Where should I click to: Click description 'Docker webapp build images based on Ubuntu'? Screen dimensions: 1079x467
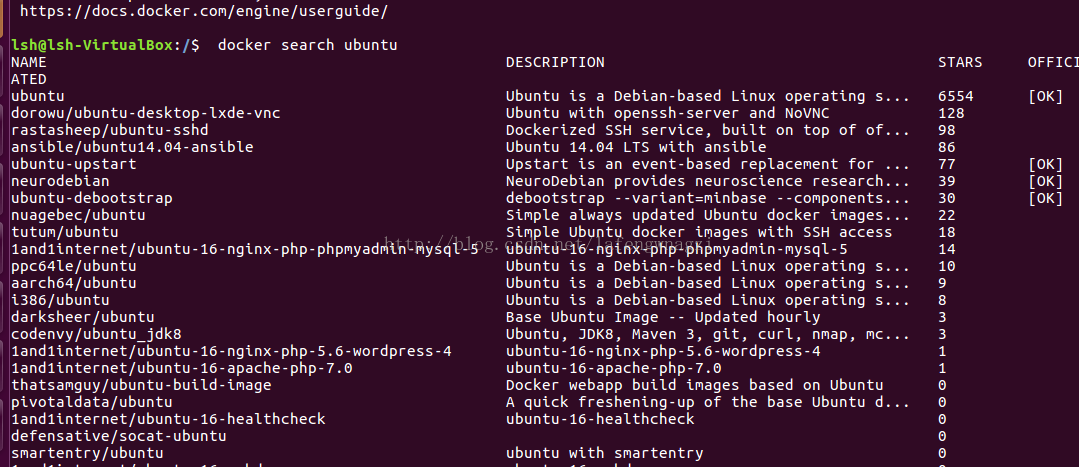694,385
